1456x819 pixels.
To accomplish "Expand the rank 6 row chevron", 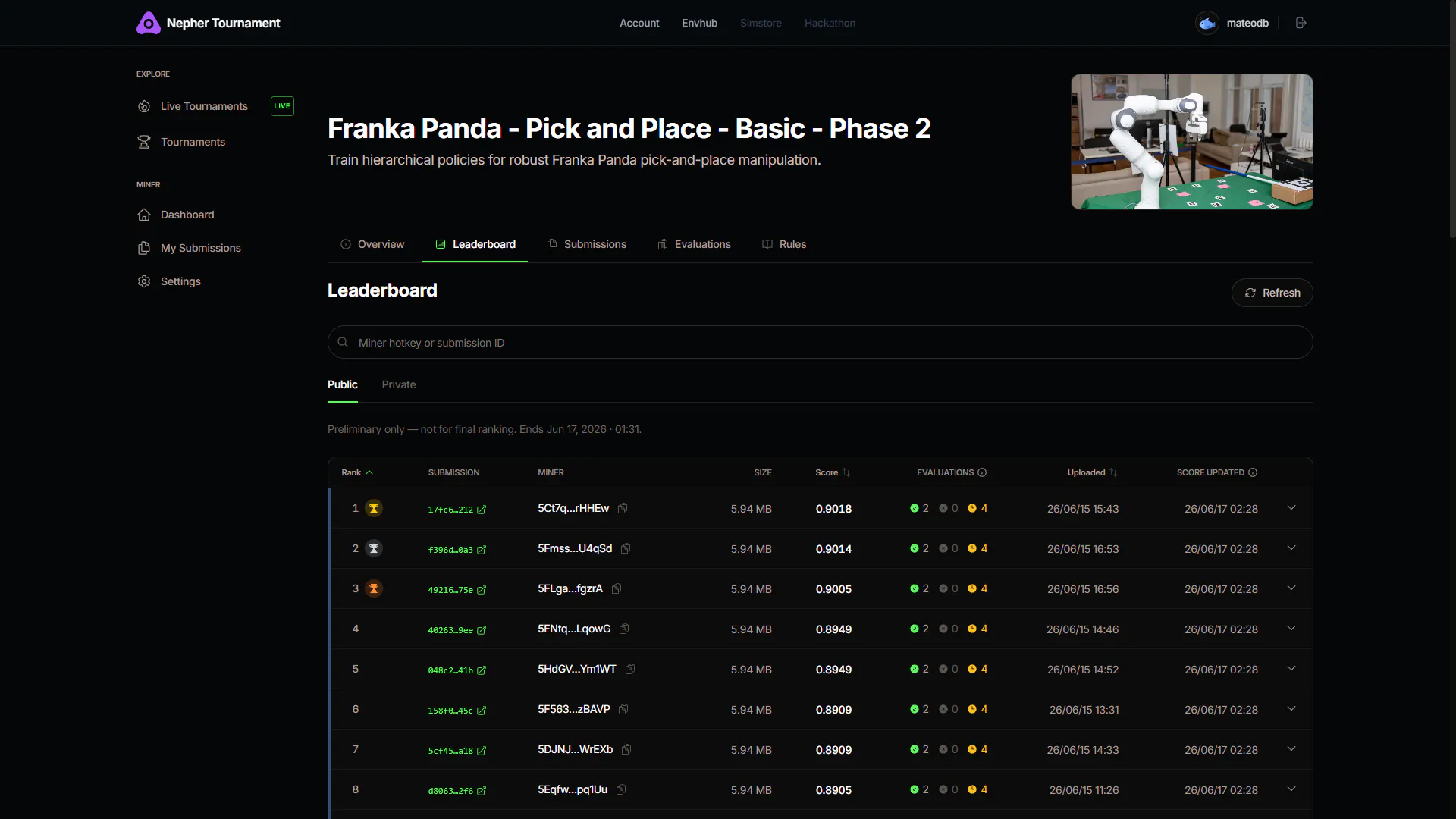I will (x=1291, y=708).
